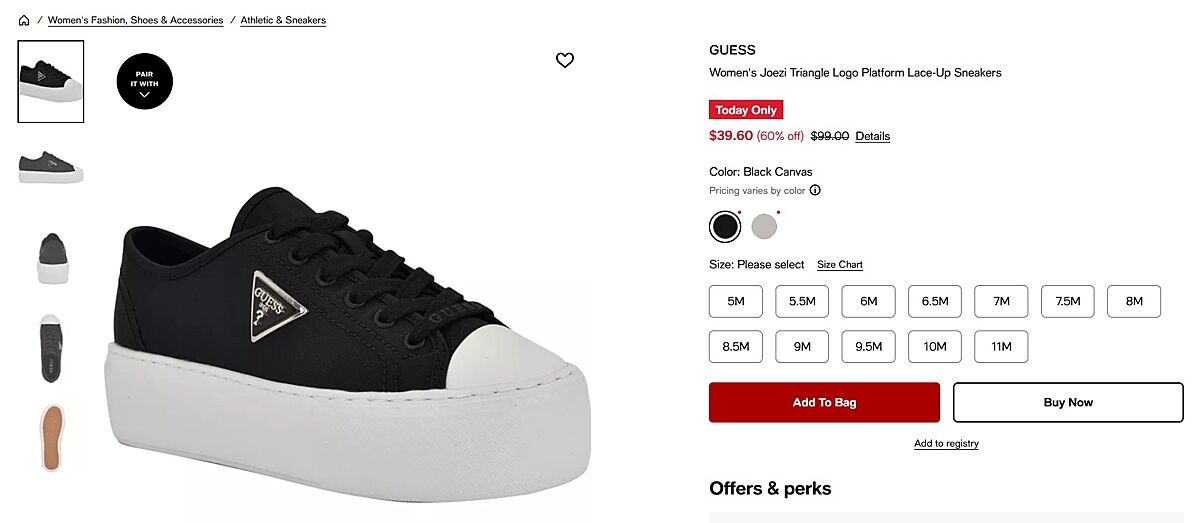Viewport: 1200px width, 523px height.
Task: Open the back-view heel thumbnail
Action: point(51,257)
